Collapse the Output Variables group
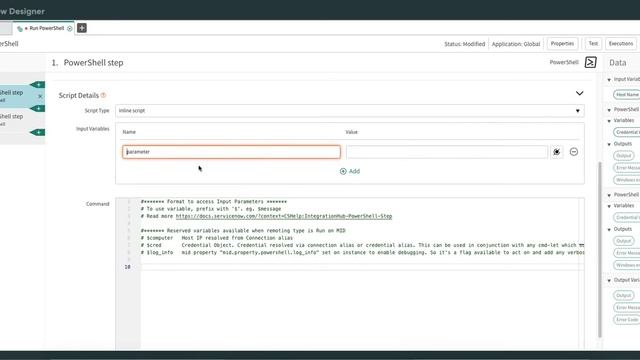The image size is (640, 360). click(x=609, y=280)
